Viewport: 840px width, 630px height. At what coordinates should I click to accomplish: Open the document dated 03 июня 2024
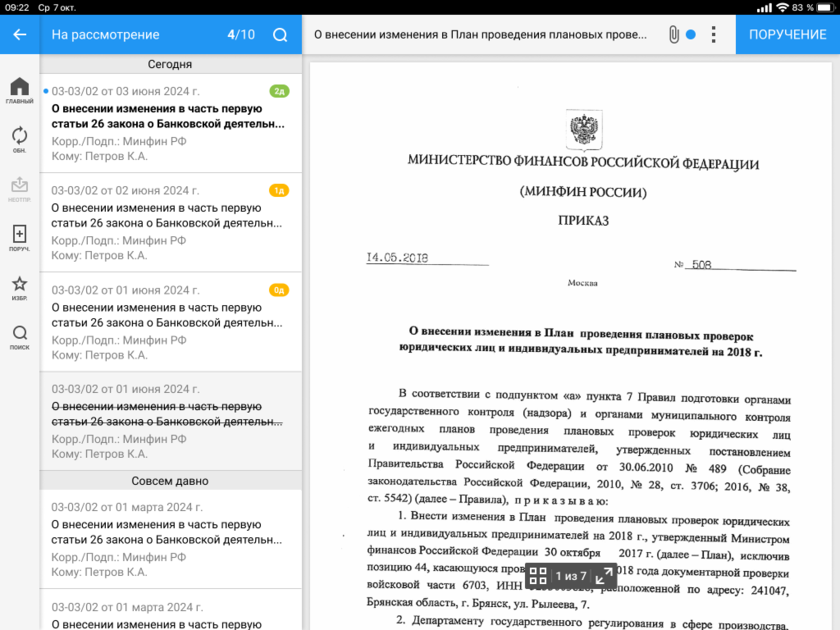pyautogui.click(x=170, y=123)
